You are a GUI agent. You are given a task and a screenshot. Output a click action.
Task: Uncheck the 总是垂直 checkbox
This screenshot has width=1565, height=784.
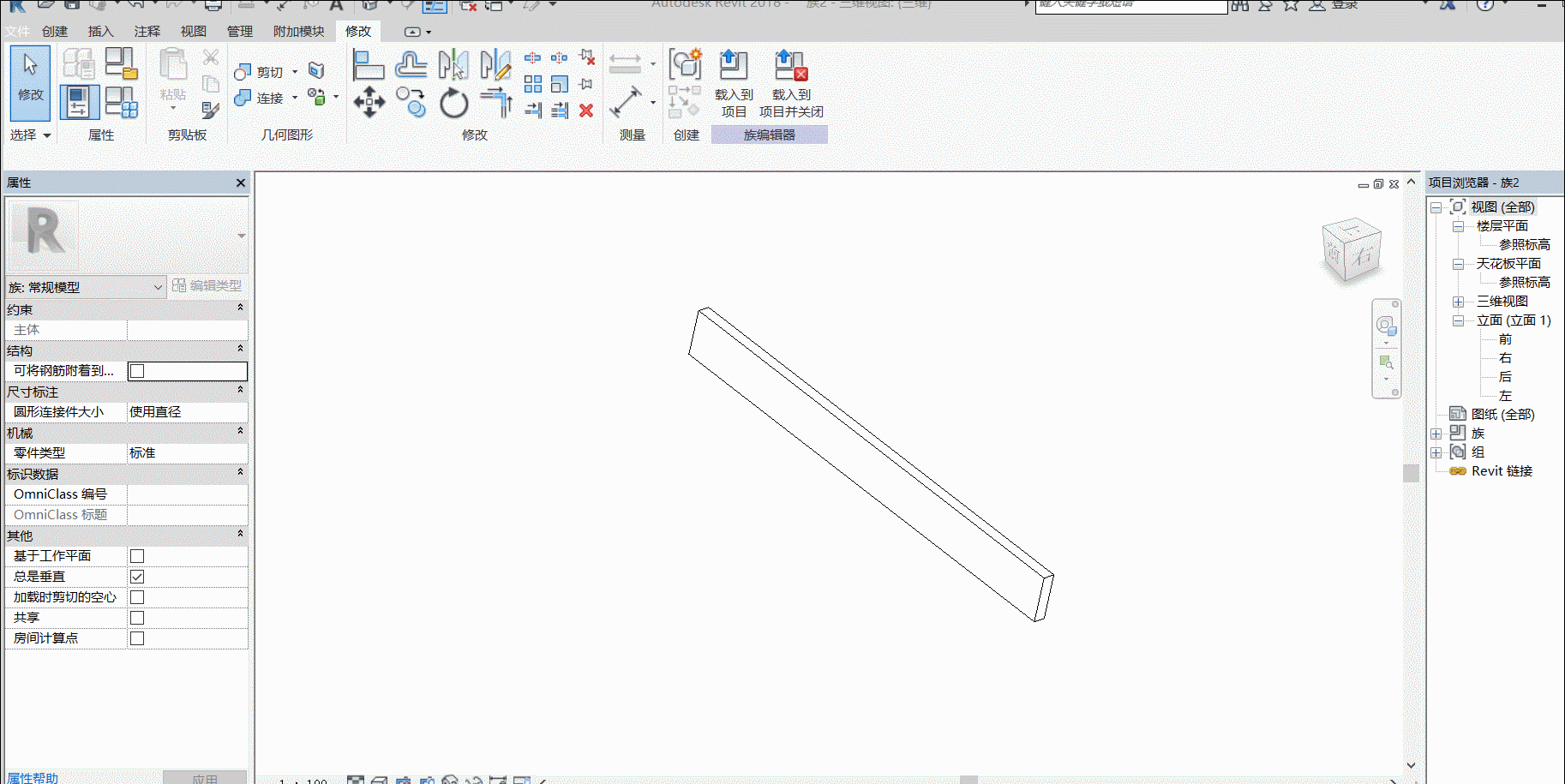coord(137,577)
